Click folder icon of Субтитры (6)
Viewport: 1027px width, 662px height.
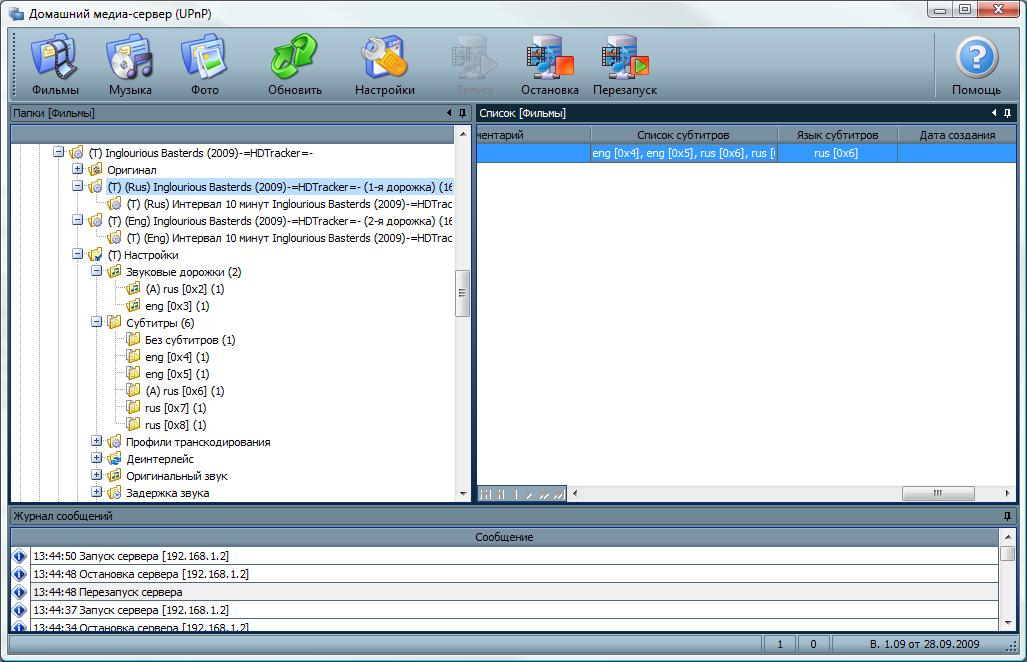point(114,323)
